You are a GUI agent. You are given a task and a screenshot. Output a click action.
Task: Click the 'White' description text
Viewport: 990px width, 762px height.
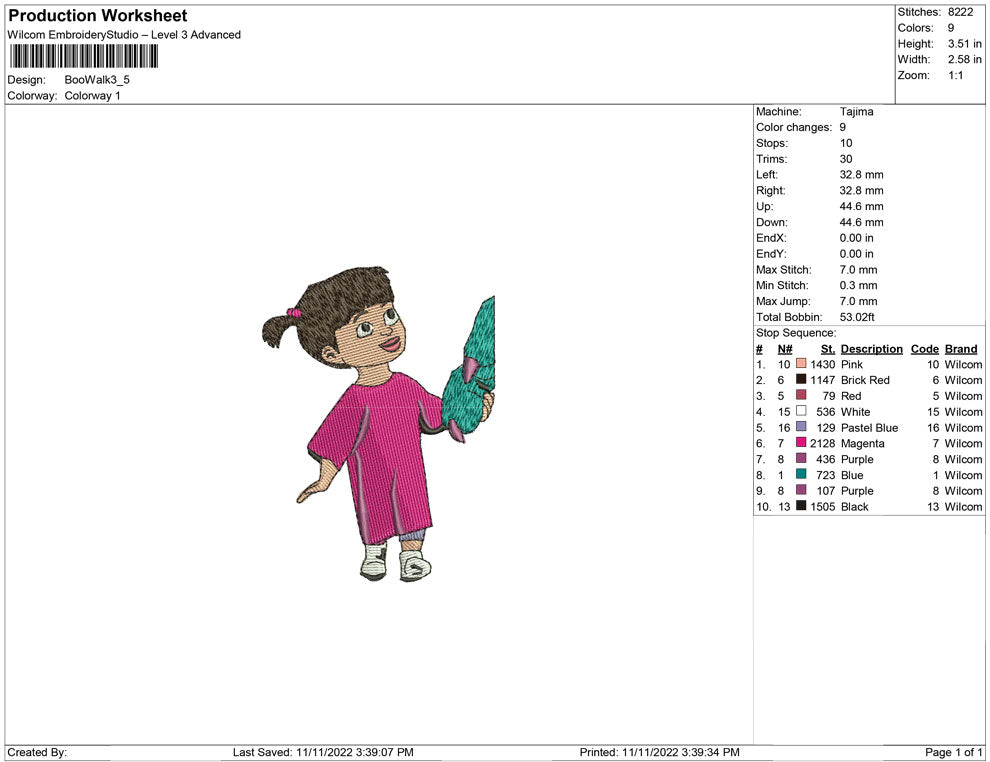856,412
